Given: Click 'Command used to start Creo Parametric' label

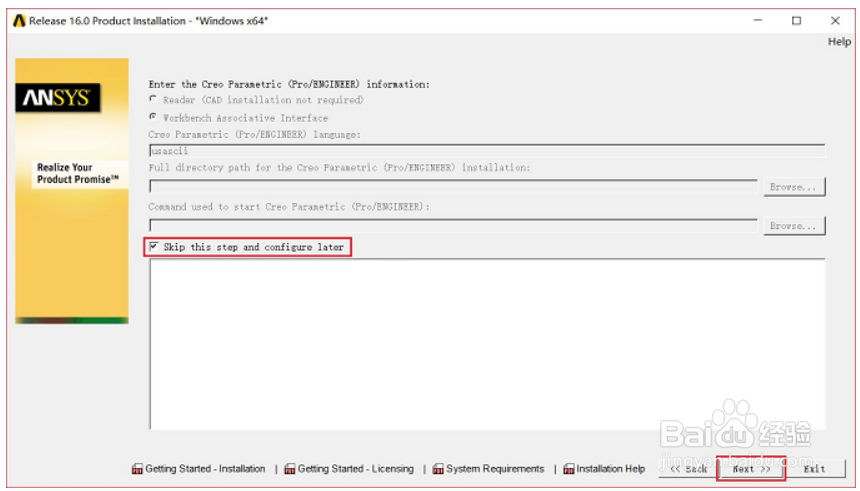Looking at the screenshot, I should (x=289, y=207).
